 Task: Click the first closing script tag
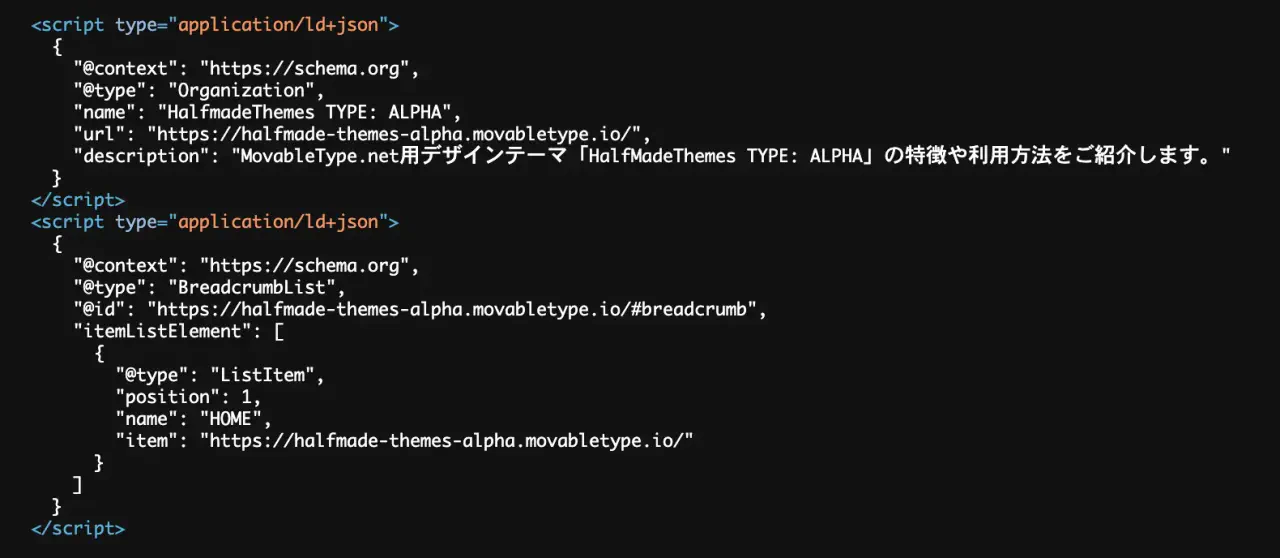tap(78, 200)
